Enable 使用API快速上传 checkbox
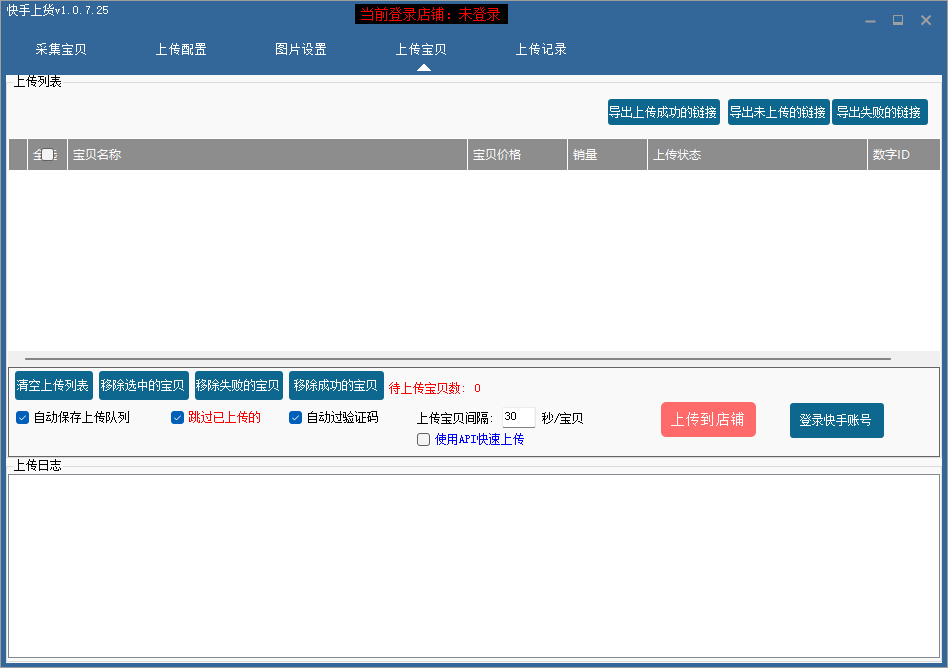The height and width of the screenshot is (668, 948). coord(424,439)
